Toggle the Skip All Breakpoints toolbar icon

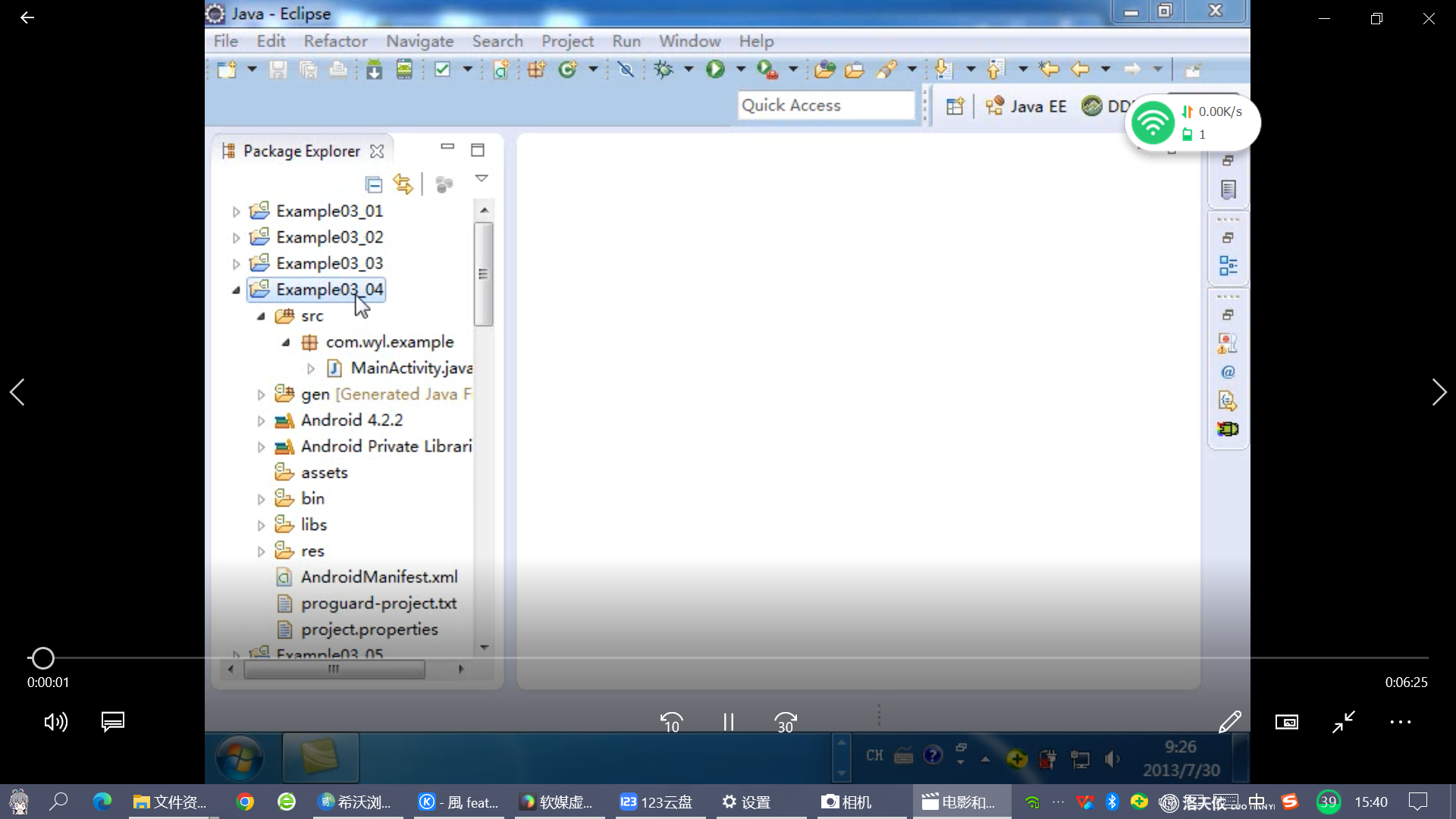click(x=626, y=70)
